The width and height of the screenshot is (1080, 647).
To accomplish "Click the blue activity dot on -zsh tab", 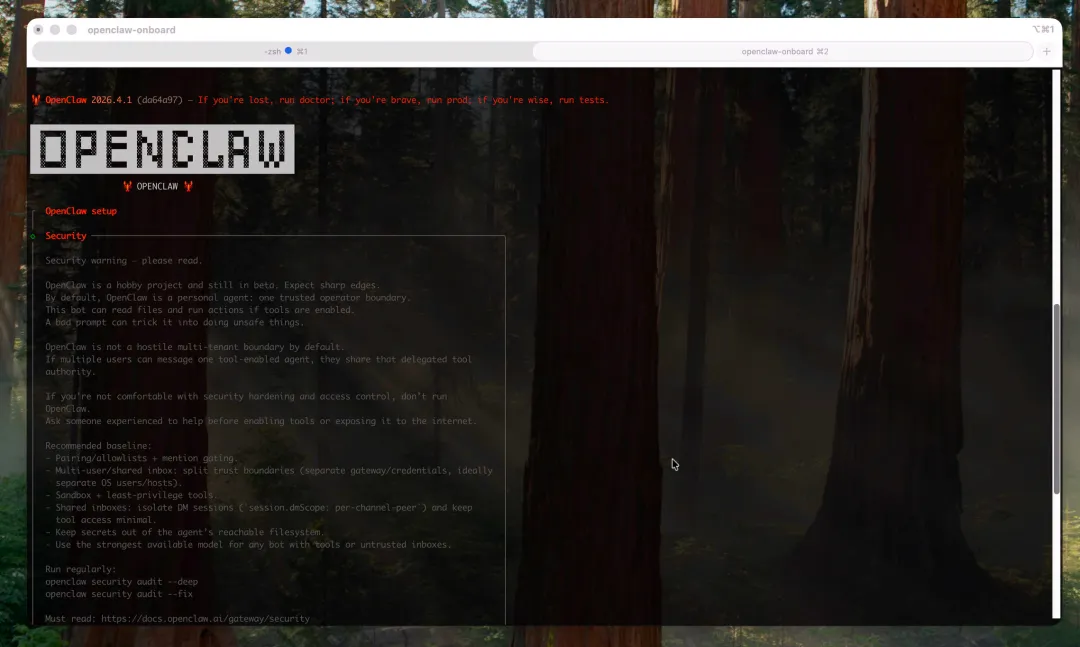I will [289, 50].
